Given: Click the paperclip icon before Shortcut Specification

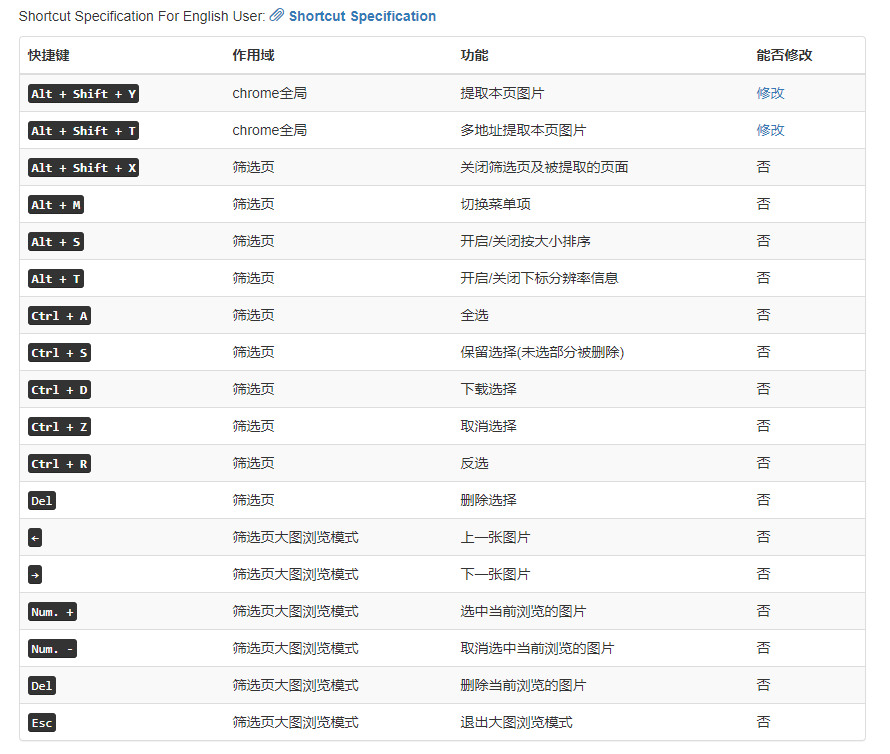Looking at the screenshot, I should [x=277, y=16].
